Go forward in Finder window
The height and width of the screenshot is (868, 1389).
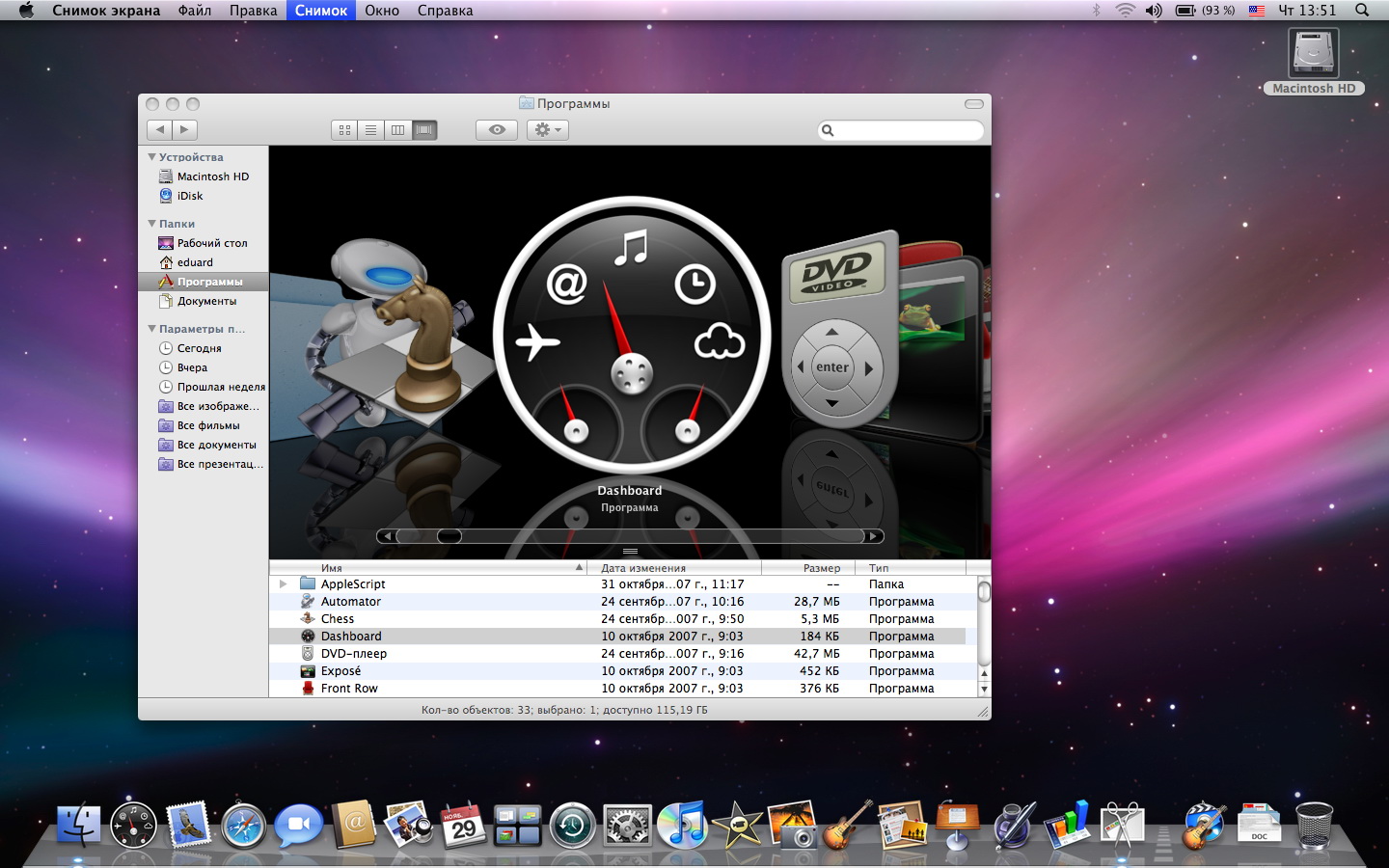coord(185,129)
